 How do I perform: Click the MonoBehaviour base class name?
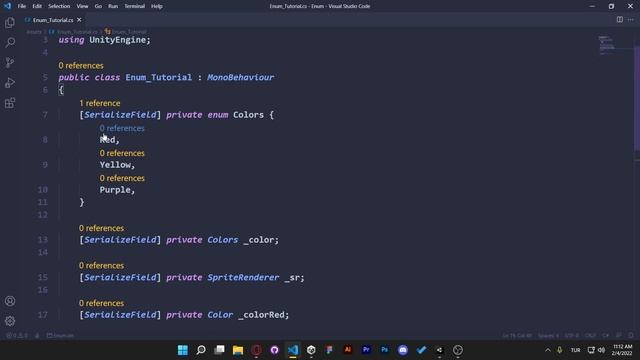pyautogui.click(x=240, y=78)
